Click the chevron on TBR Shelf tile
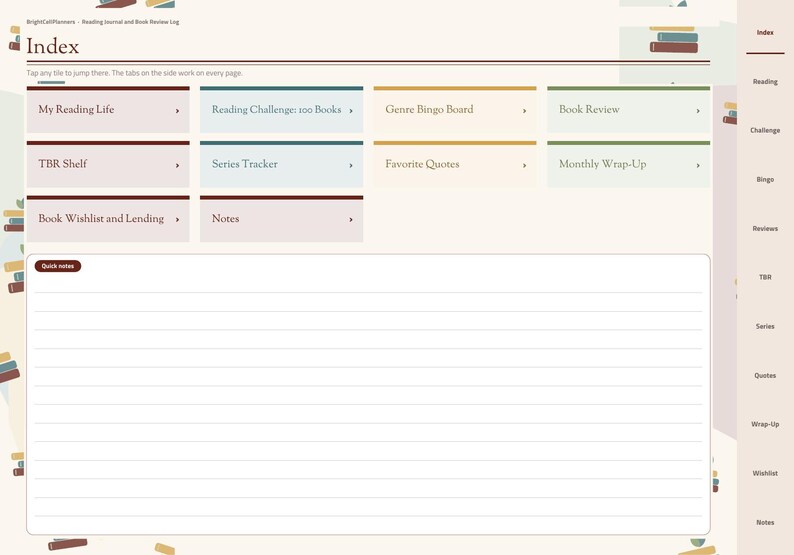Image resolution: width=794 pixels, height=555 pixels. [177, 165]
